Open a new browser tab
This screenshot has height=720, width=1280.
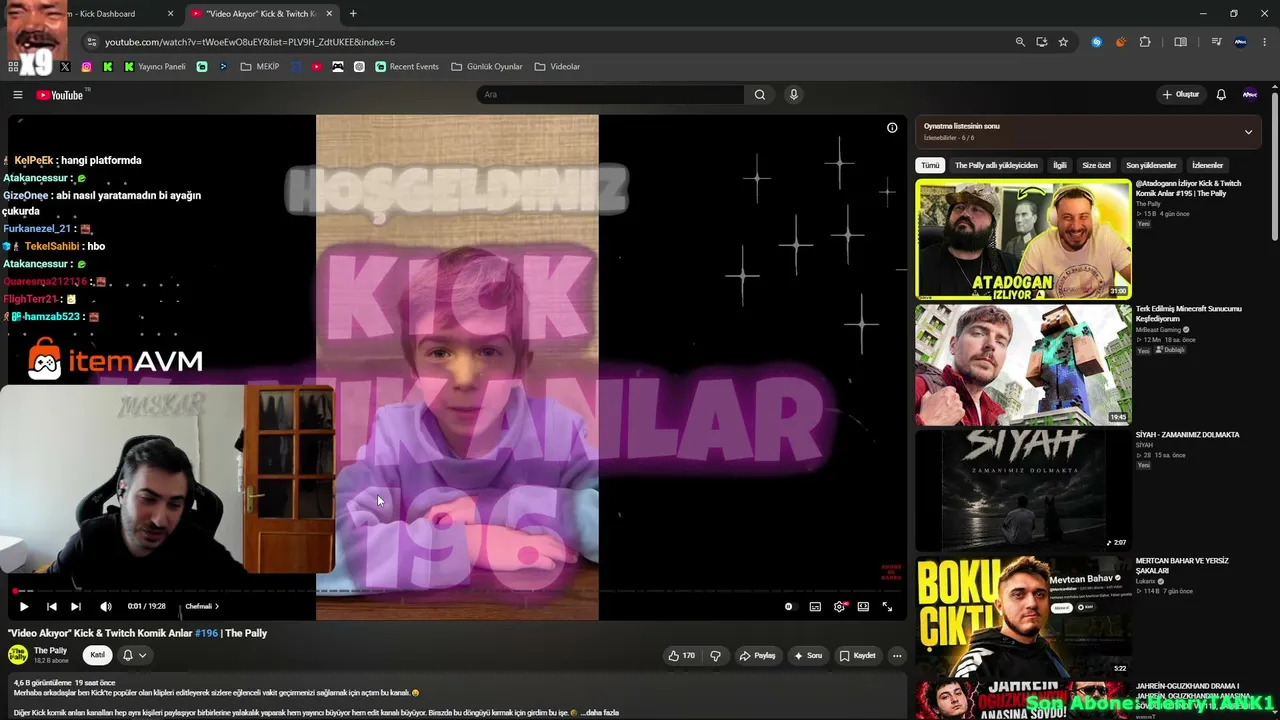point(353,14)
